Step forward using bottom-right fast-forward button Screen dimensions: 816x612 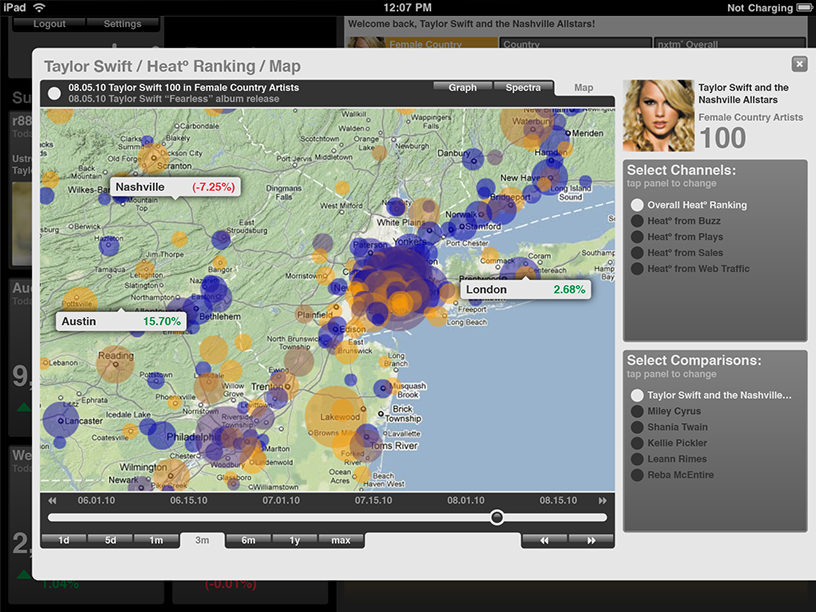click(x=591, y=540)
